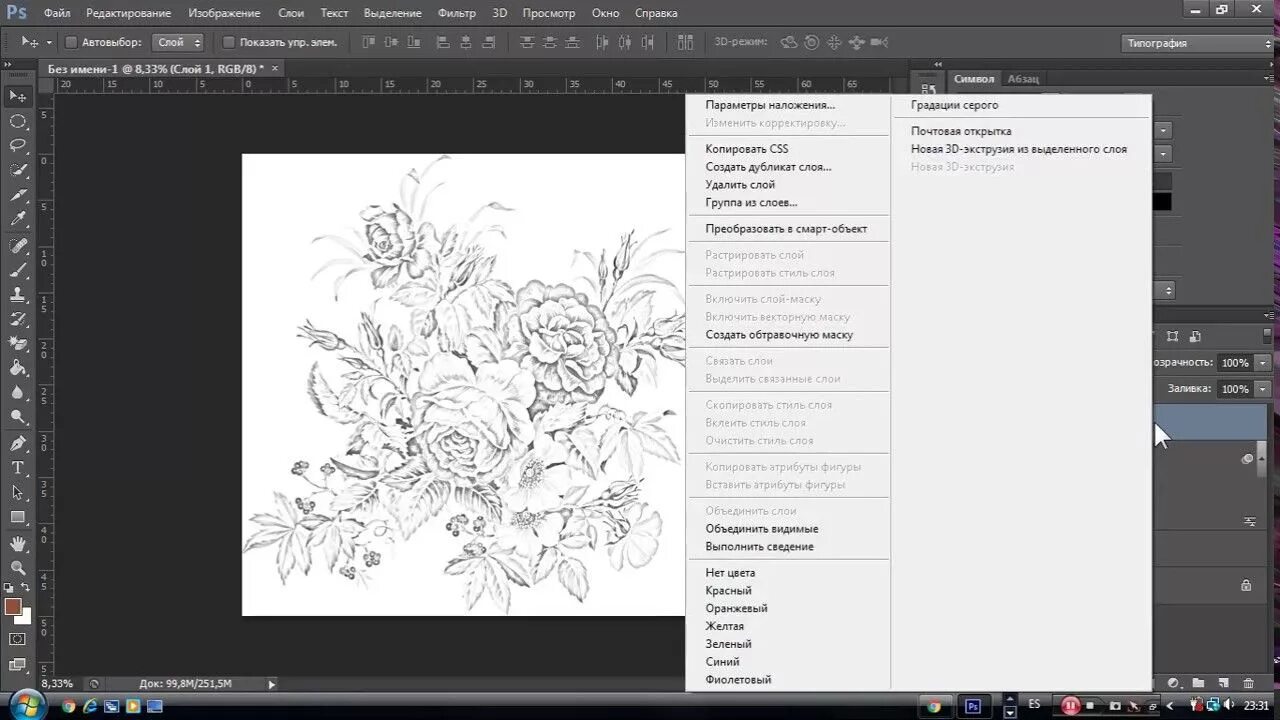
Task: Select the Clone Stamp tool
Action: [18, 295]
